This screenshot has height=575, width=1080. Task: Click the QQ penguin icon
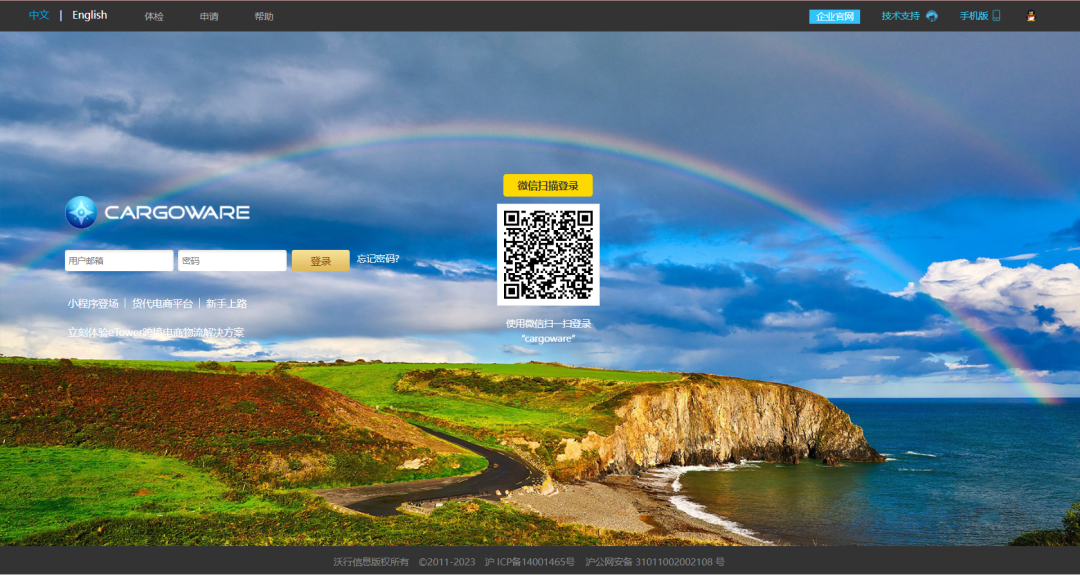click(1031, 16)
